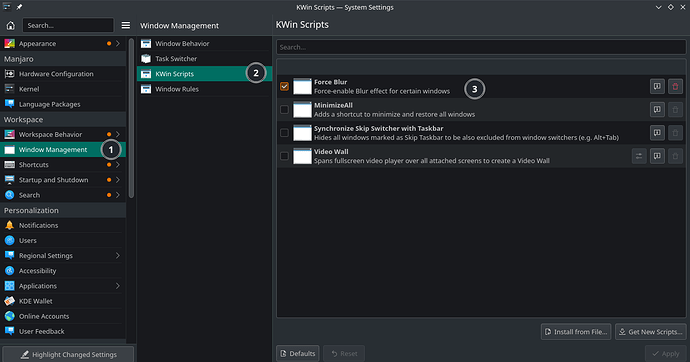Viewport: 690px width, 362px height.
Task: Click the Force Blur script thumbnail icon
Action: pos(302,86)
